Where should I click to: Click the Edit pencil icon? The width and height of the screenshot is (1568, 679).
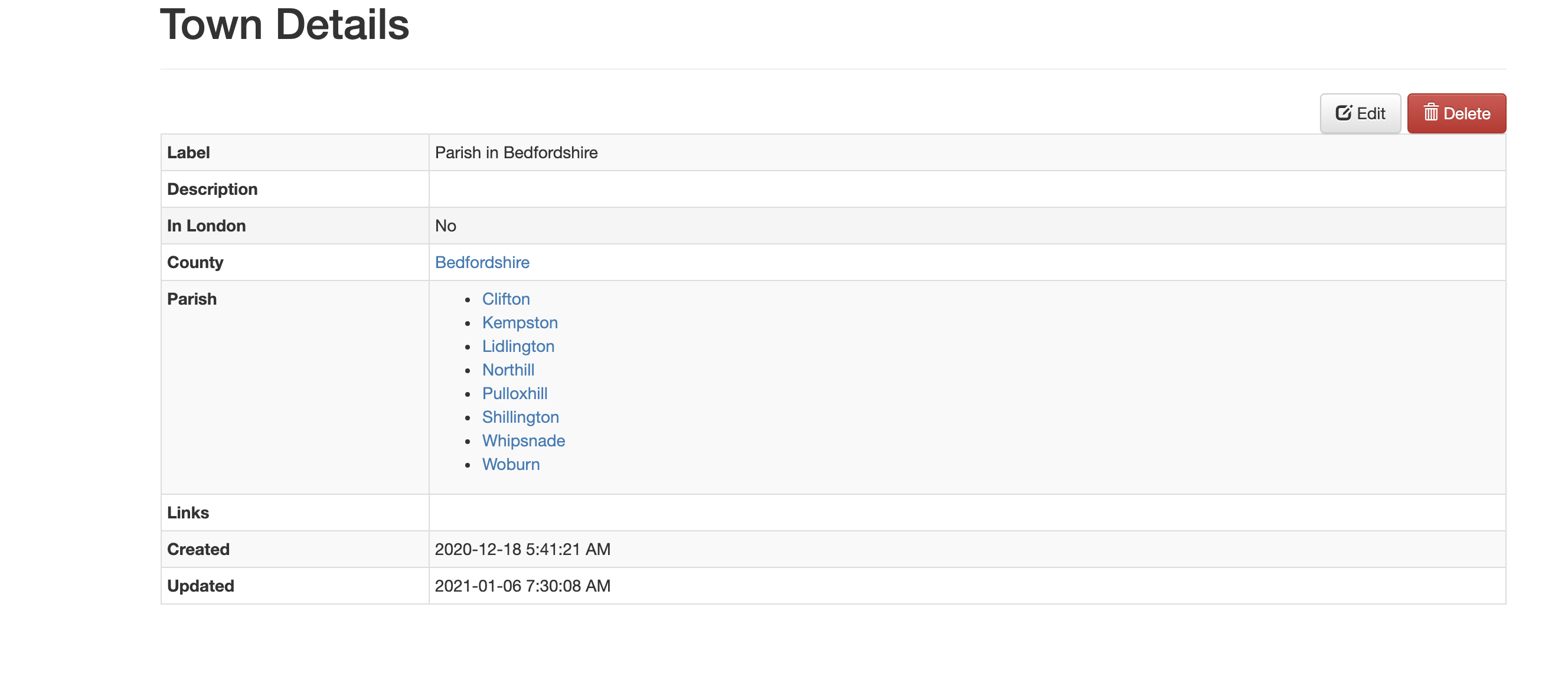tap(1344, 113)
